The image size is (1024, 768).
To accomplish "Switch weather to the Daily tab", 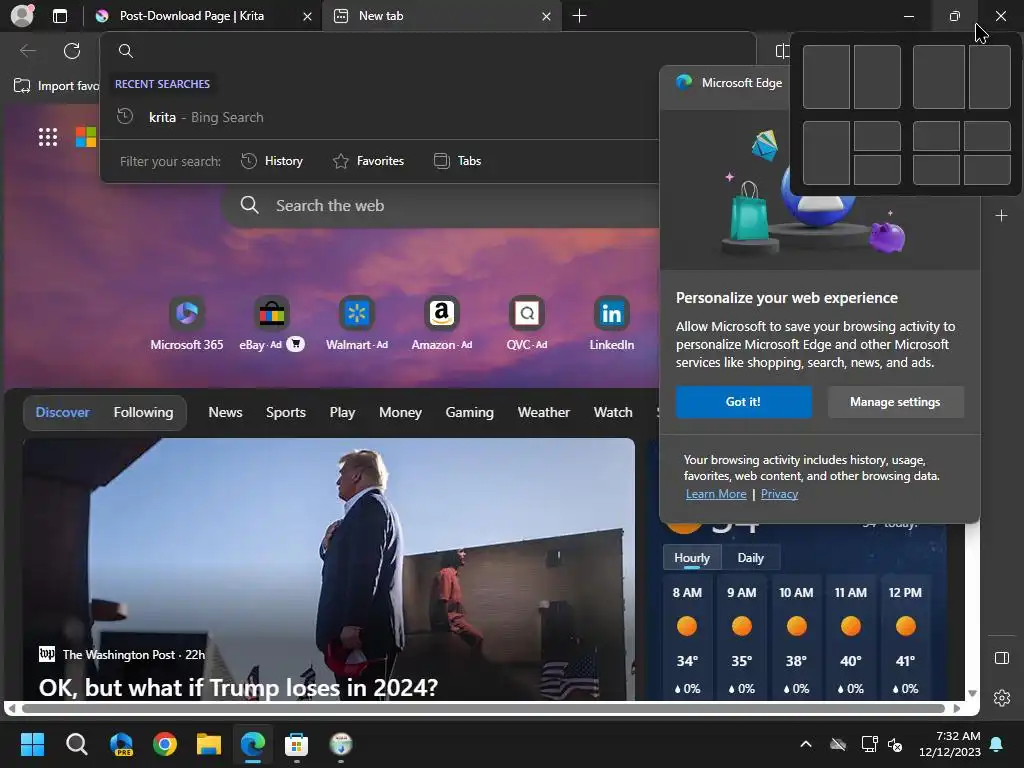I will (x=750, y=558).
